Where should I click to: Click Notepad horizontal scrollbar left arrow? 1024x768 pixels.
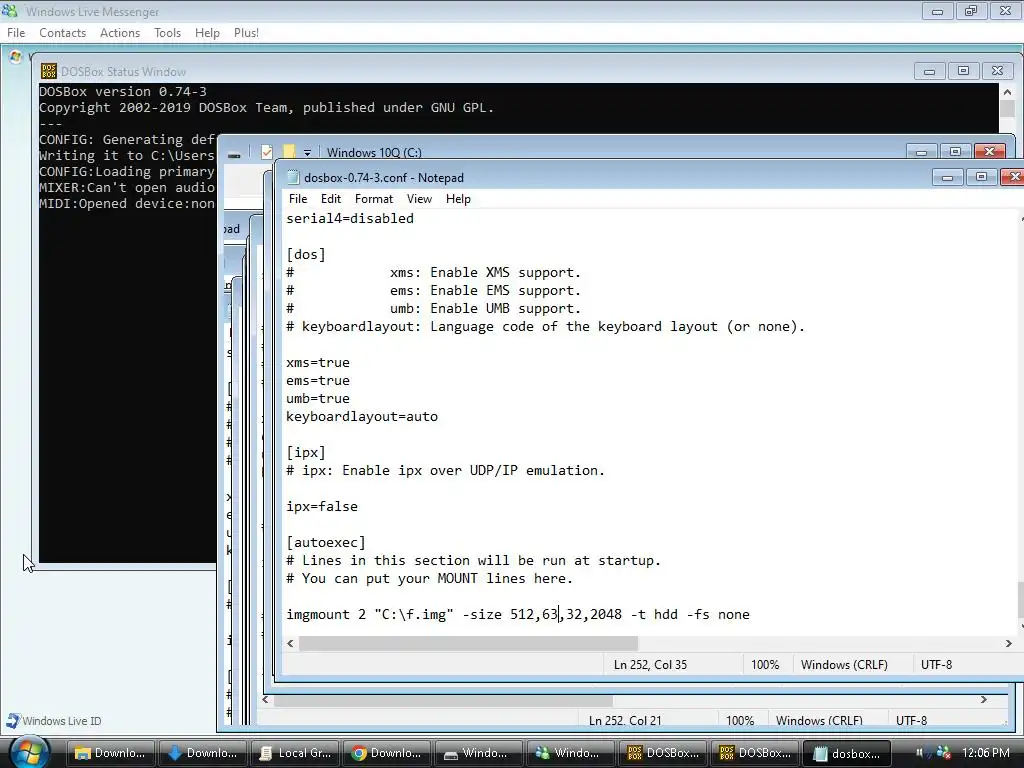(x=291, y=643)
